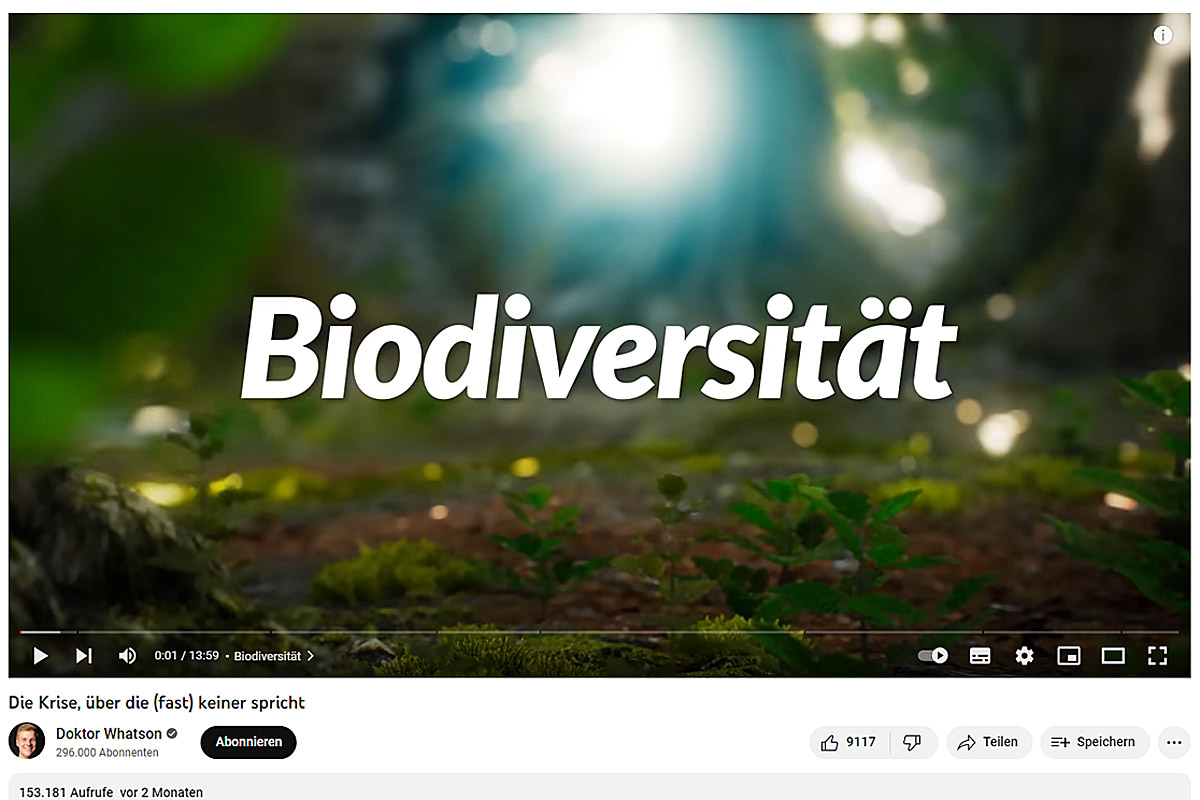The image size is (1200, 800).
Task: Mute the video volume
Action: point(127,656)
